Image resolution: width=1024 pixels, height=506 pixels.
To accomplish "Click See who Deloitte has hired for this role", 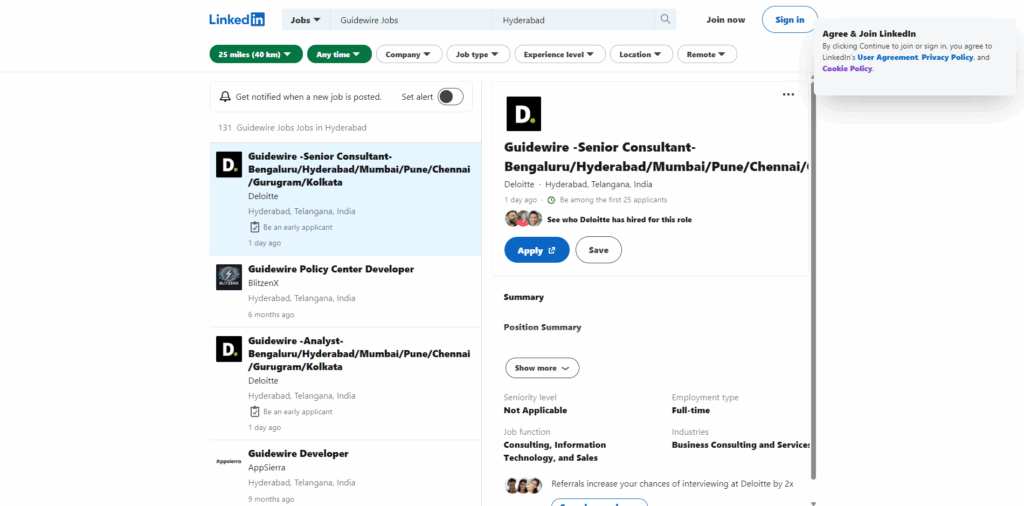I will click(x=619, y=219).
